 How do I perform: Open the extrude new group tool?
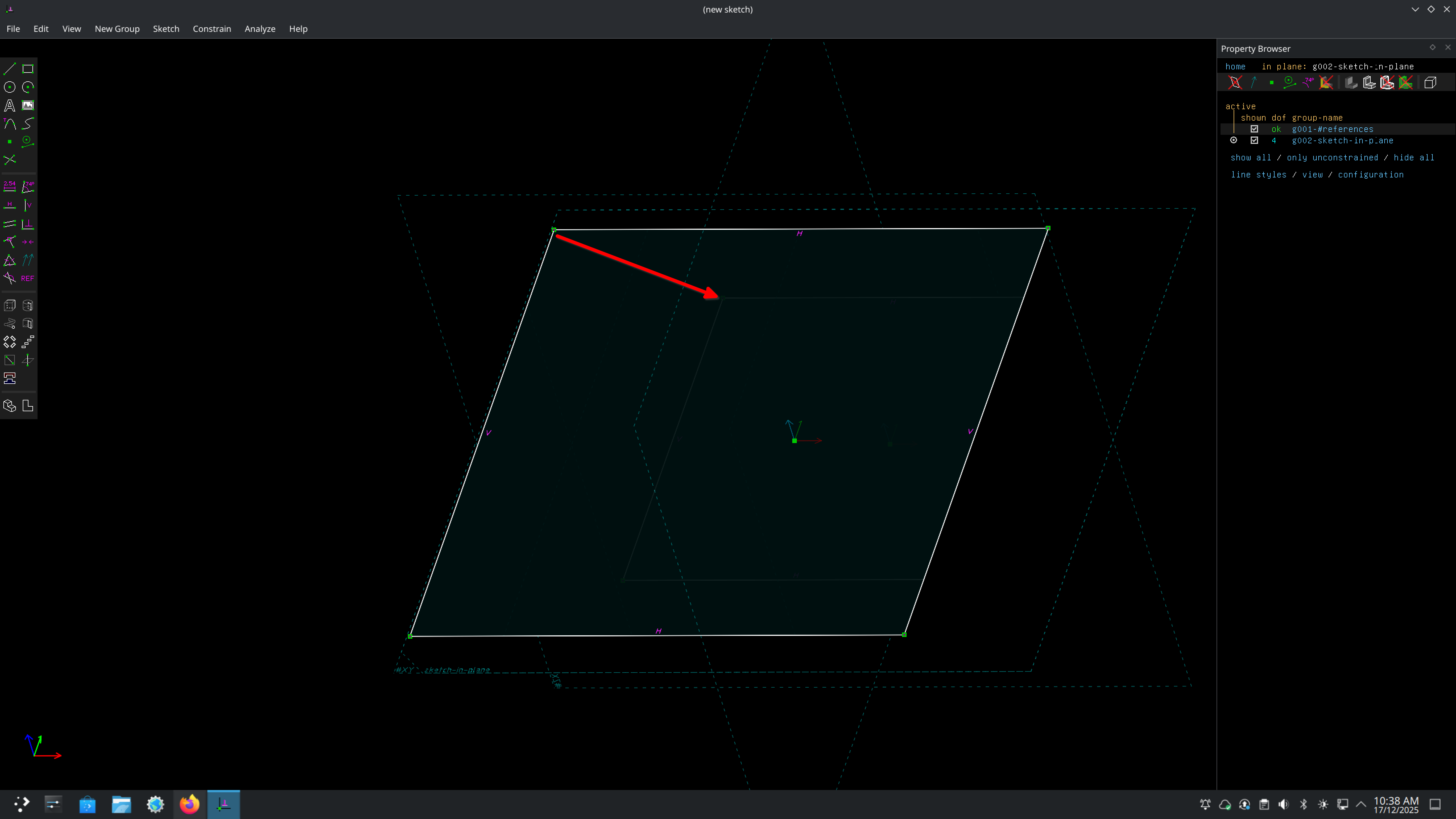(10, 306)
